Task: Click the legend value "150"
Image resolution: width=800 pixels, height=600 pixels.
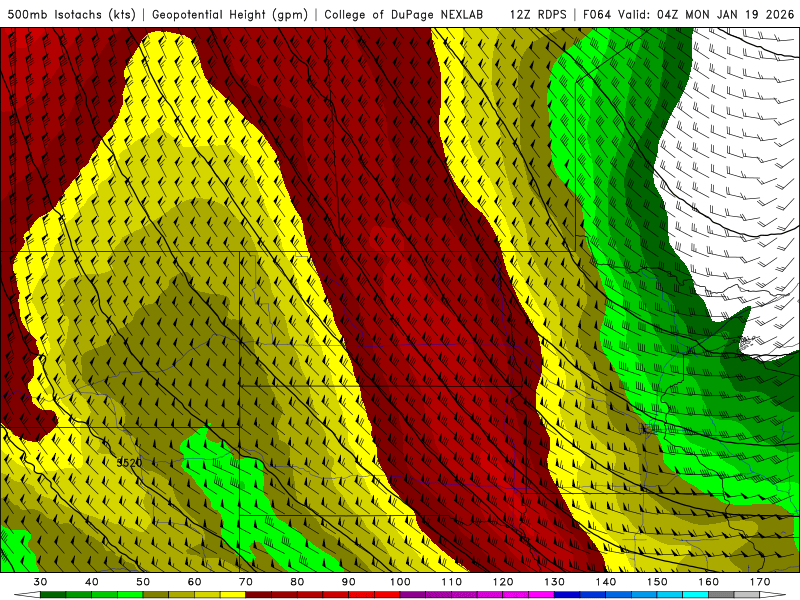Action: pyautogui.click(x=657, y=582)
